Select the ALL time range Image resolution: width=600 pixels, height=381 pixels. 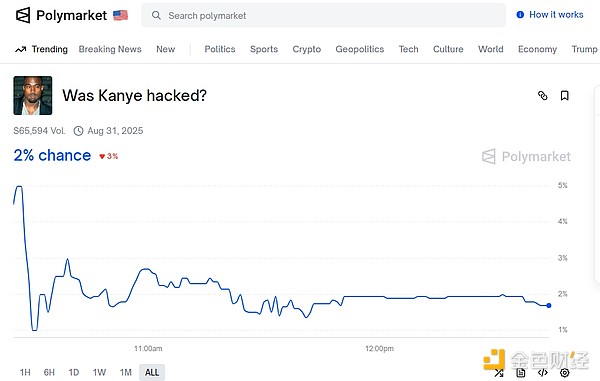[152, 372]
